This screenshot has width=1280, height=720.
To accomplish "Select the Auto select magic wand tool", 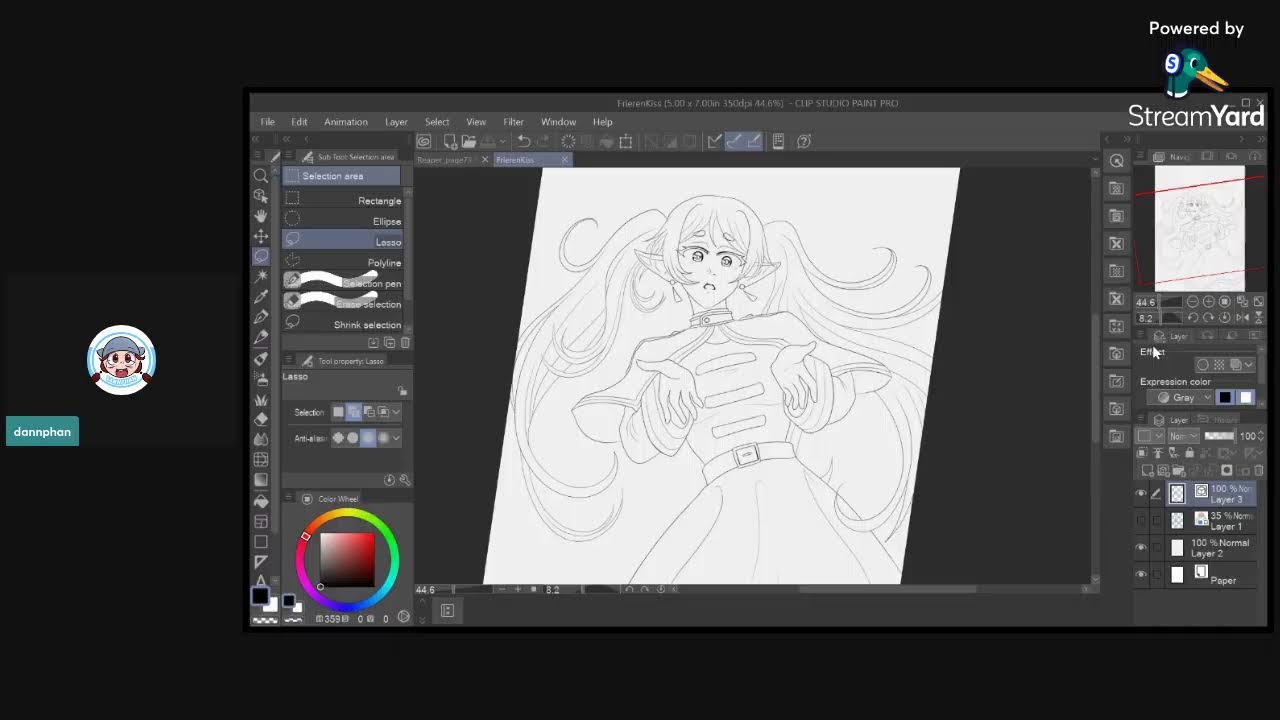I will (x=261, y=276).
